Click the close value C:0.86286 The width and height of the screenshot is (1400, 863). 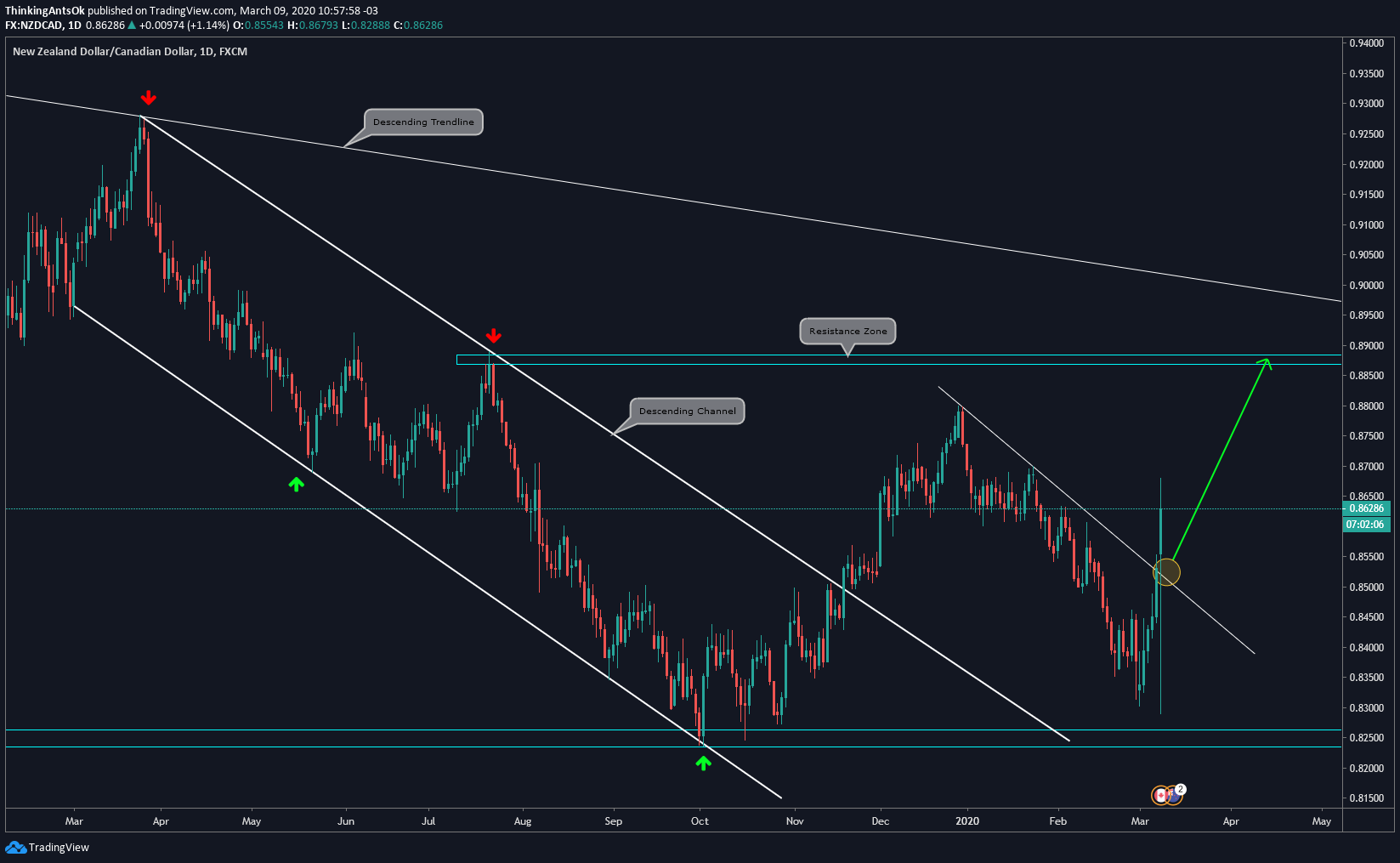point(418,26)
